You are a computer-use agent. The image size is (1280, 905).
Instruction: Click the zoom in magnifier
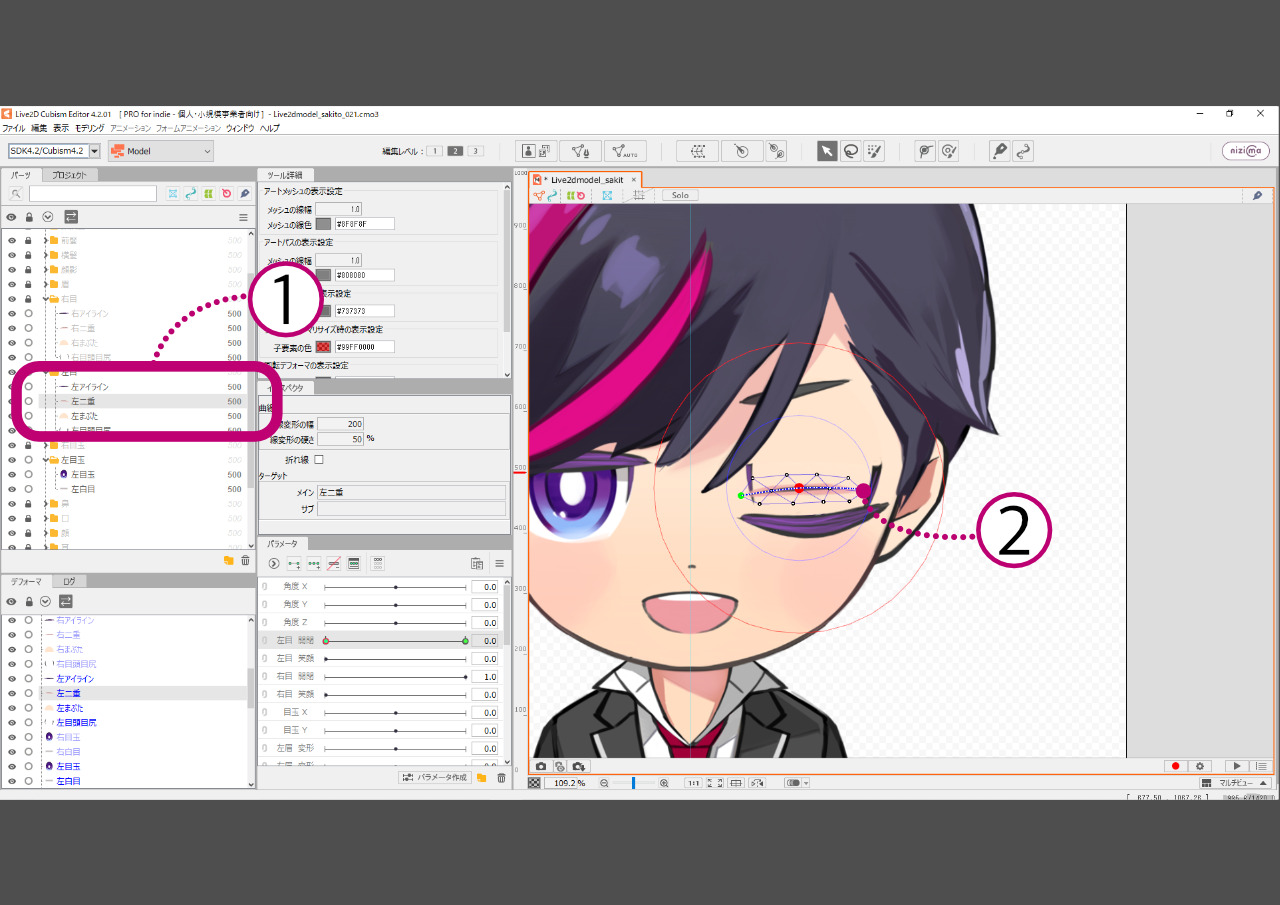[664, 783]
